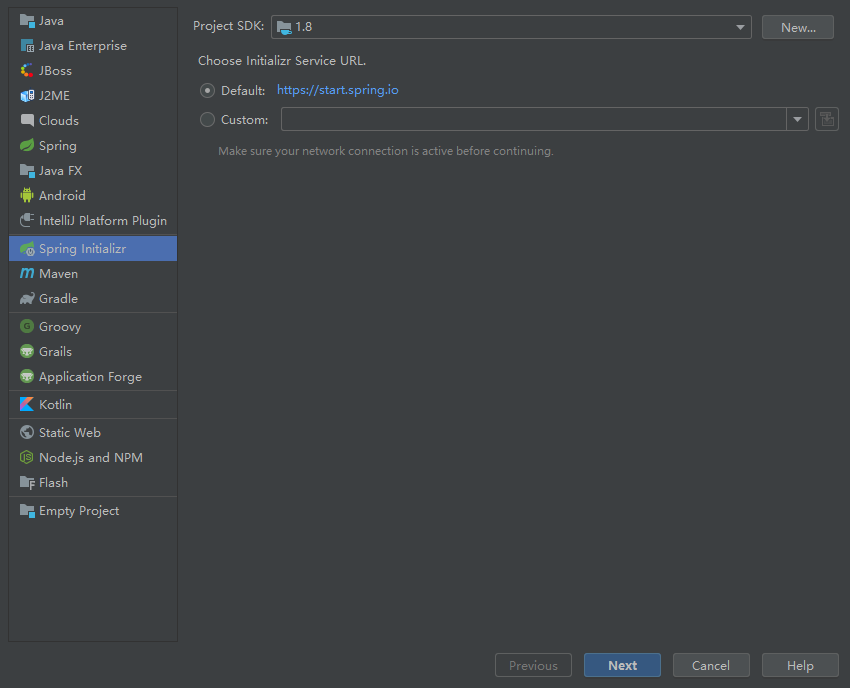Click the Spring Initializr icon
850x688 pixels.
[x=27, y=248]
